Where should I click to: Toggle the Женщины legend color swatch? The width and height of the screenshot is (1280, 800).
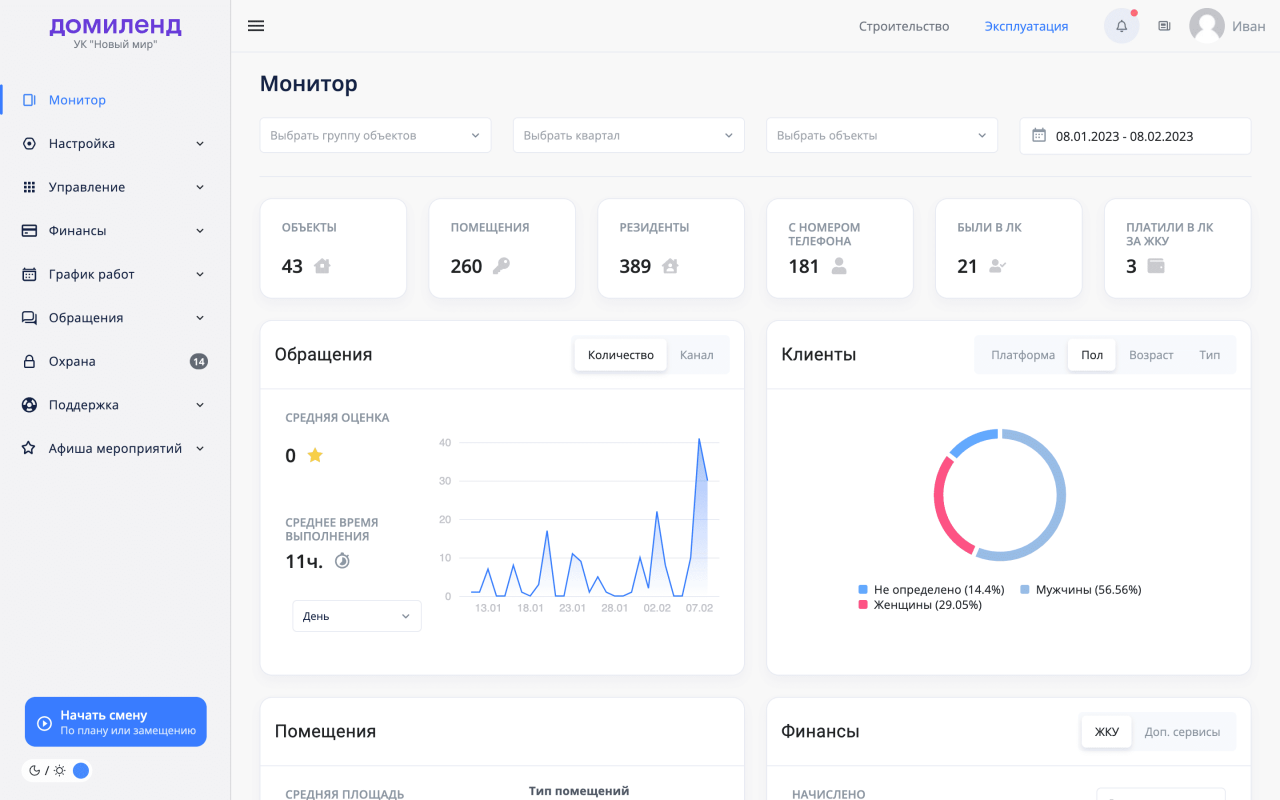tap(863, 605)
